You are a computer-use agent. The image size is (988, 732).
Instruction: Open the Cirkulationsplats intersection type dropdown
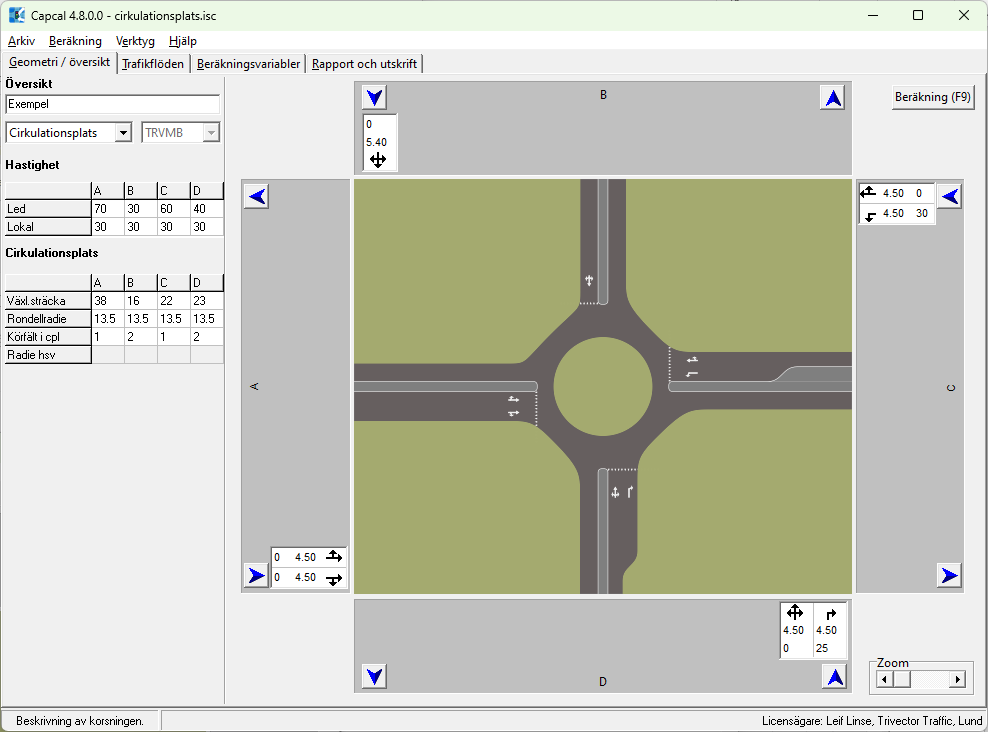[123, 133]
